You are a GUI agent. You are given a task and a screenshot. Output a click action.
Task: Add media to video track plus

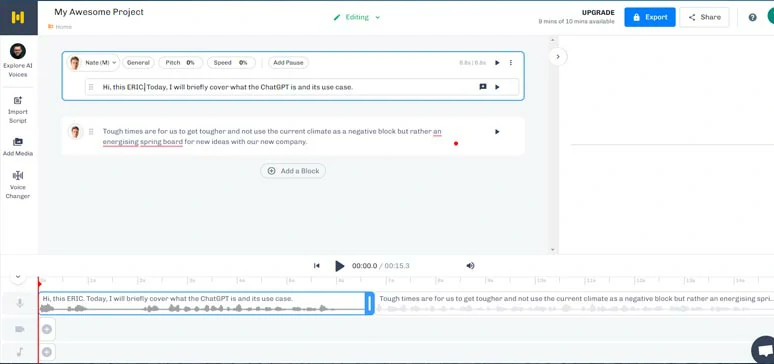47,329
